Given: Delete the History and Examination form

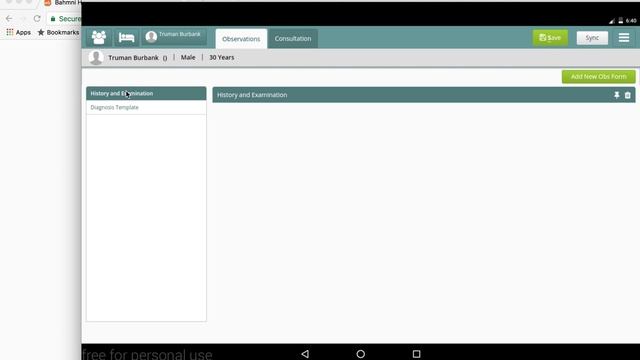Looking at the screenshot, I should tap(628, 95).
